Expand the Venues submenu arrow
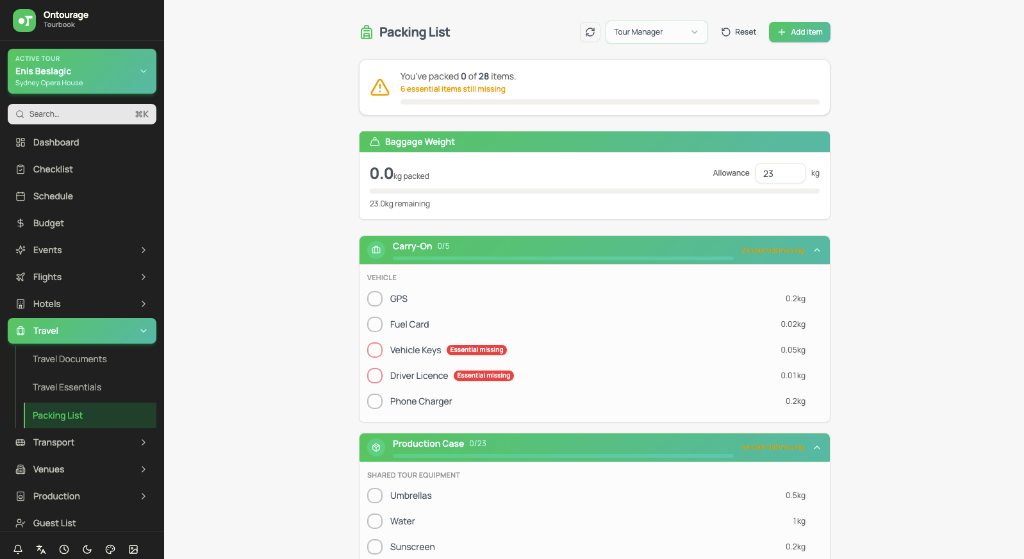Image resolution: width=1024 pixels, height=559 pixels. (144, 469)
